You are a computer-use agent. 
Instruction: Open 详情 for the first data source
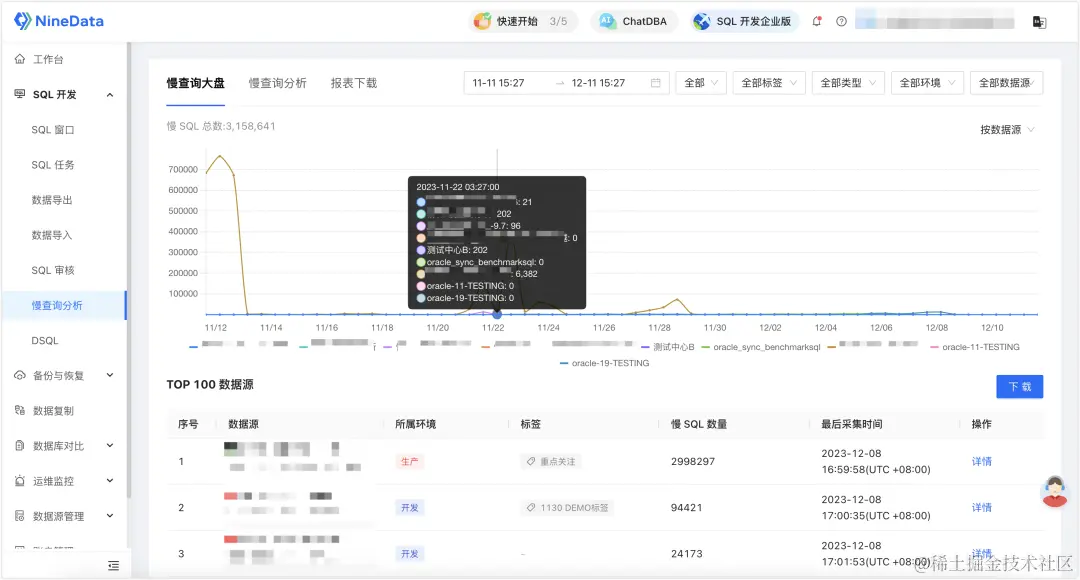(x=980, y=461)
